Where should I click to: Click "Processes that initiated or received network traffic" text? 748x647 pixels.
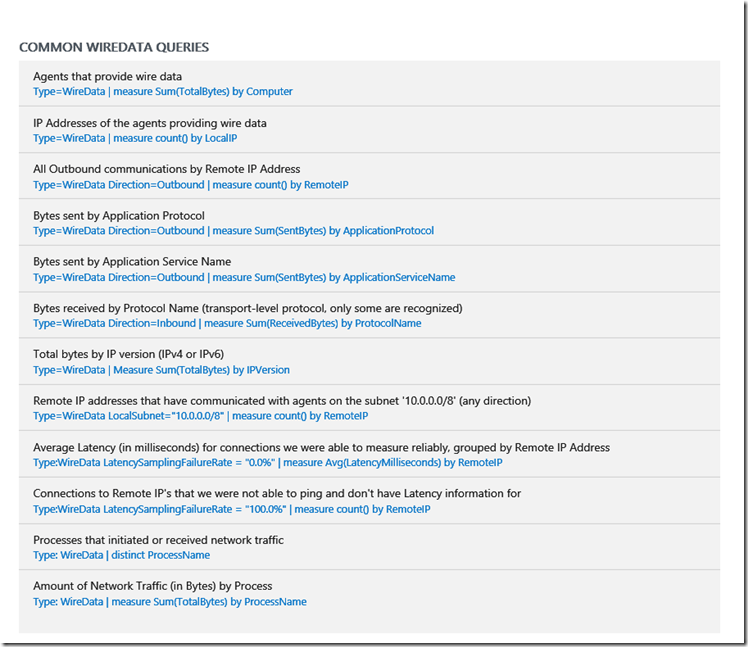click(158, 540)
